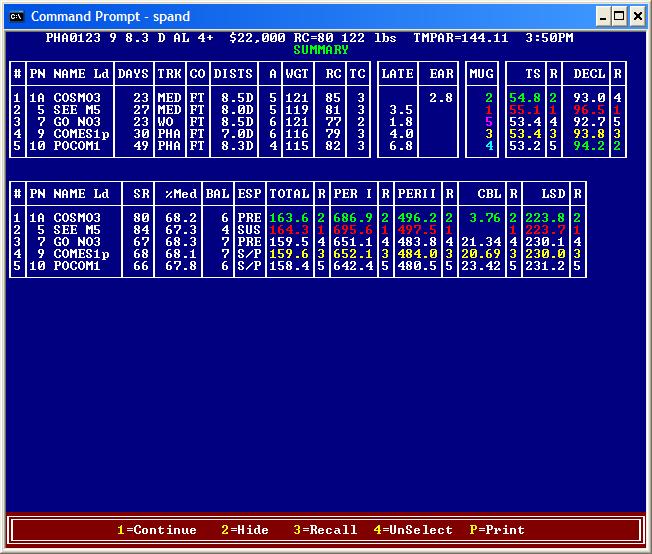Click the red PERII value 497.5
Screen dimensions: 652x554
pyautogui.click(x=417, y=230)
